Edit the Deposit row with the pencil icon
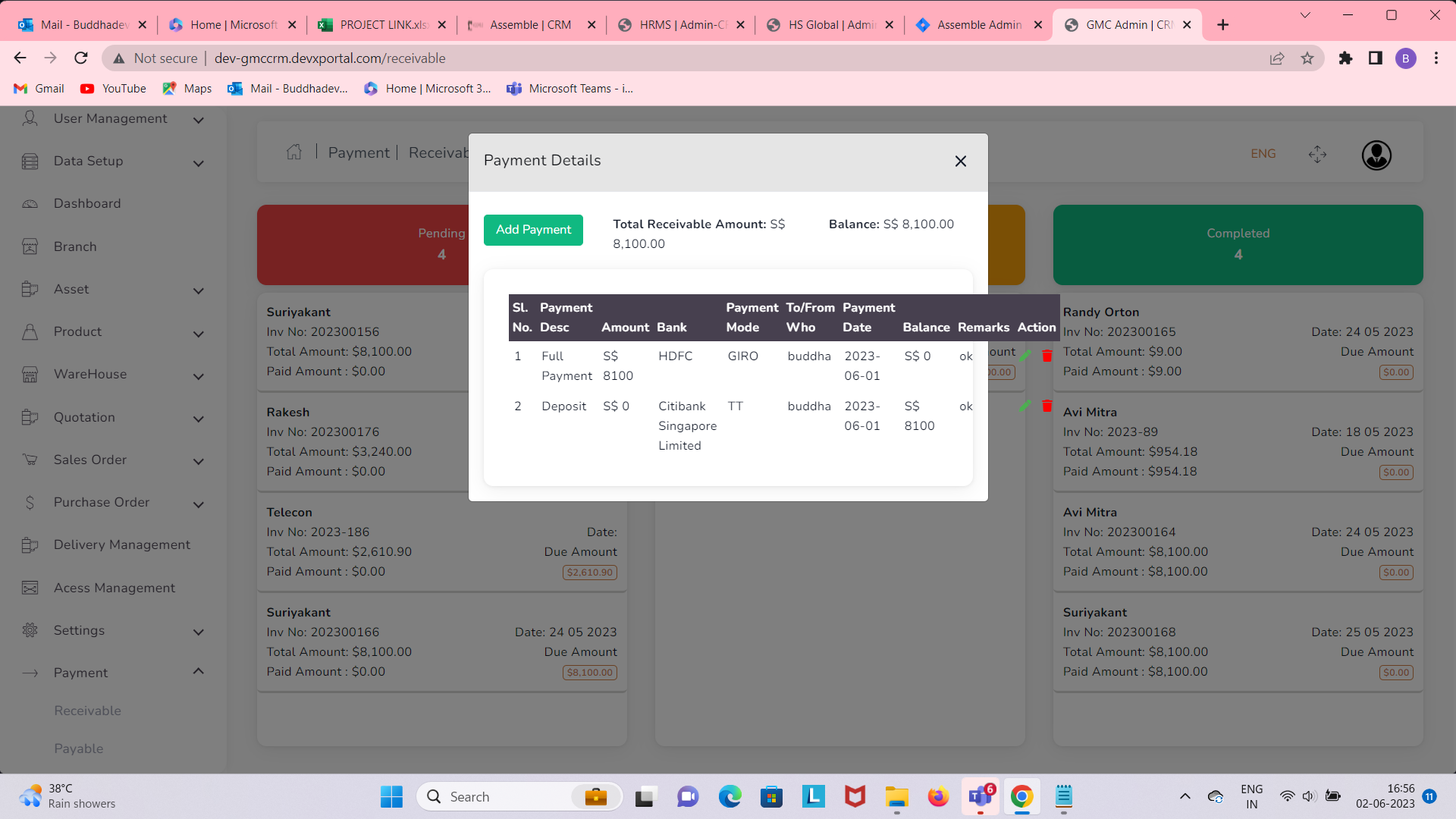The image size is (1456, 819). (1025, 406)
